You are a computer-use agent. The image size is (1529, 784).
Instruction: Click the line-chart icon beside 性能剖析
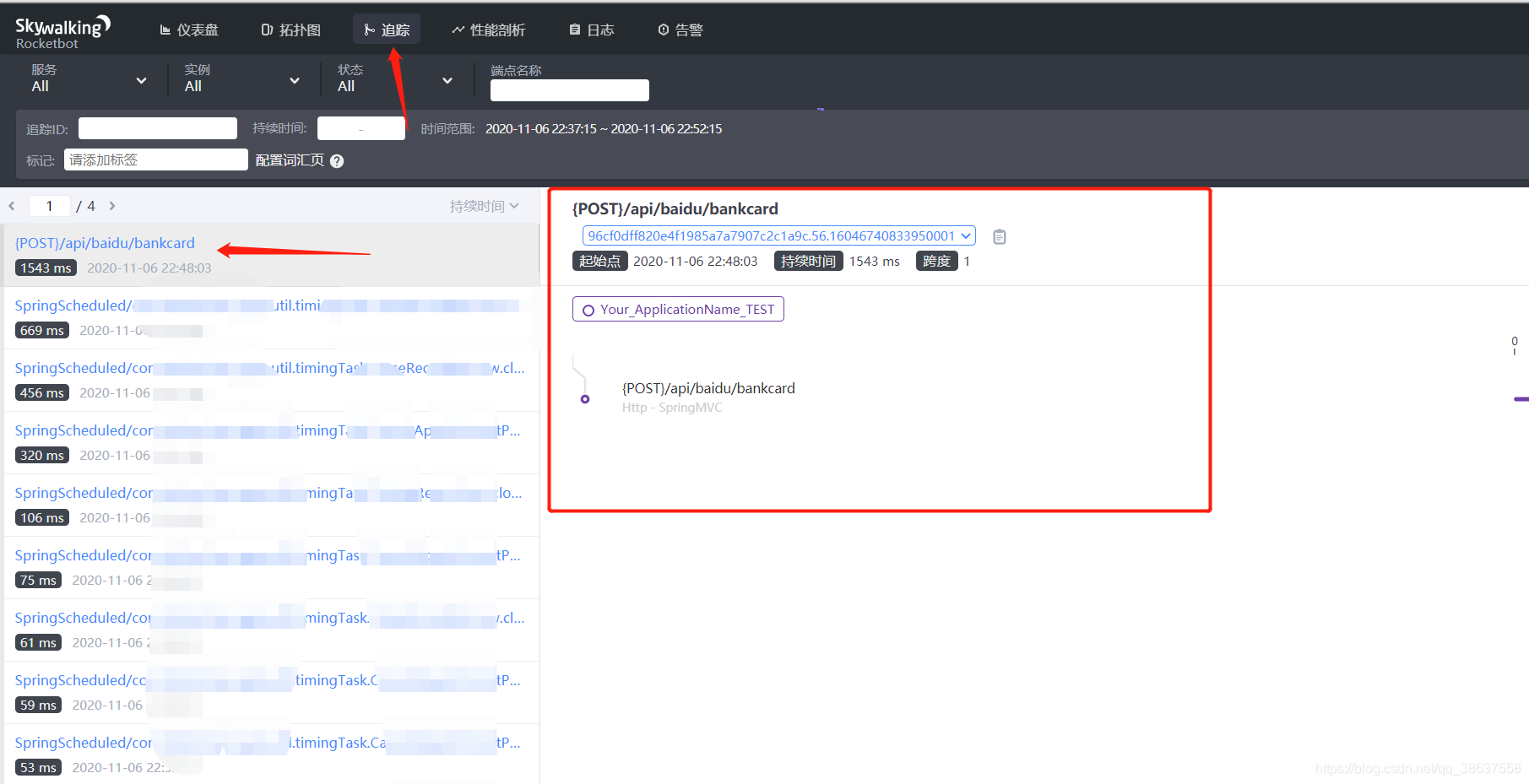point(458,30)
